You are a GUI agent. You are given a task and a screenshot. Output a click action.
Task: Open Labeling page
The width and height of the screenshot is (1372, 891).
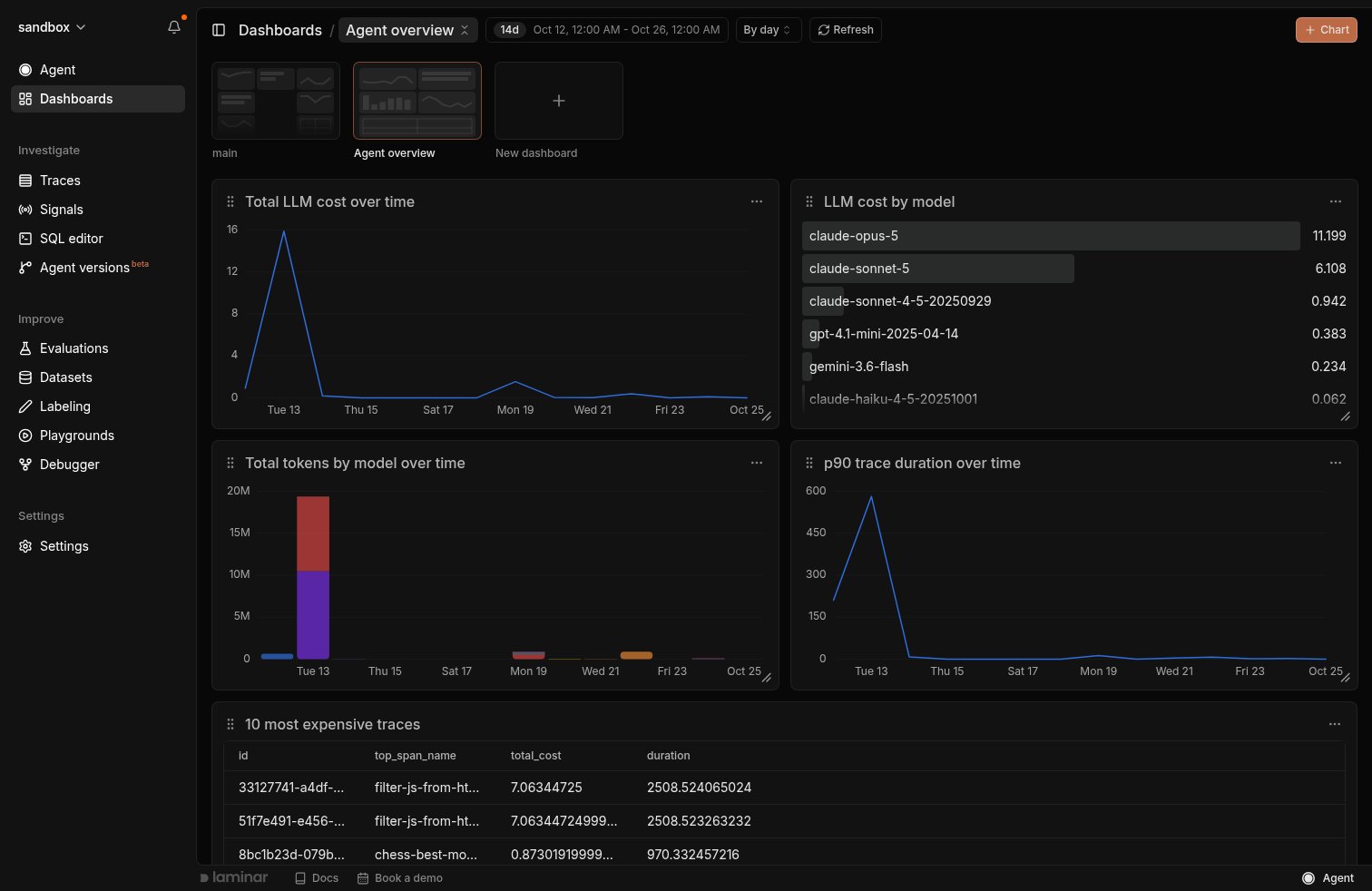98,406
